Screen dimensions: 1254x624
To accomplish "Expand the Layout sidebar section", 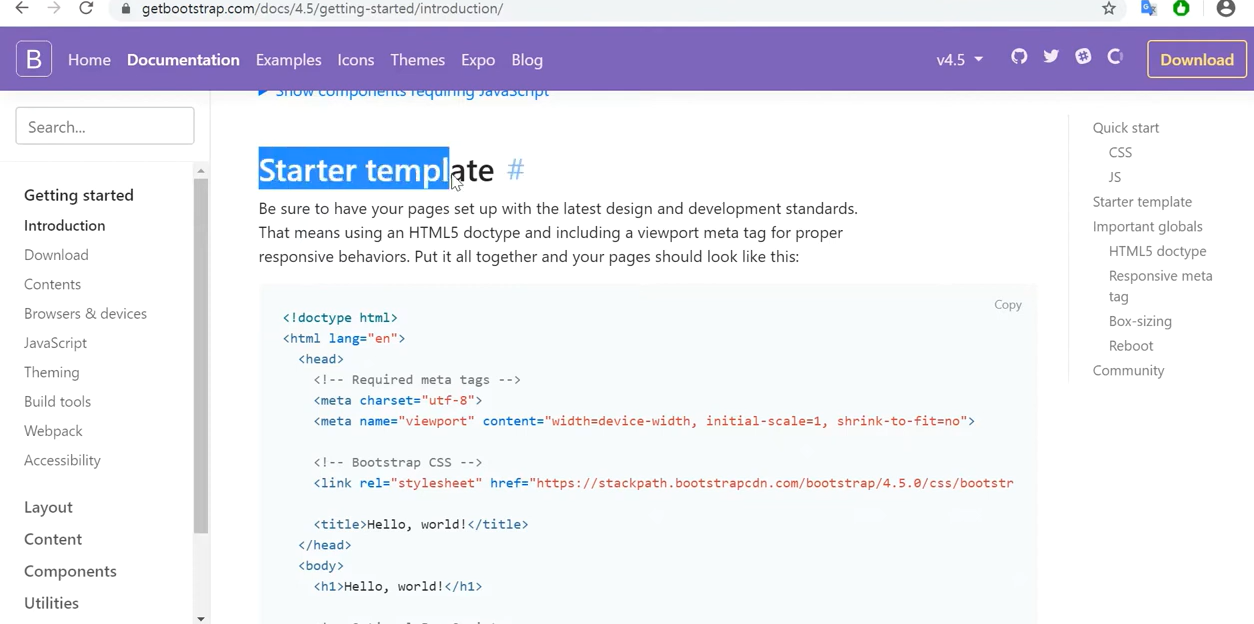I will click(x=48, y=507).
